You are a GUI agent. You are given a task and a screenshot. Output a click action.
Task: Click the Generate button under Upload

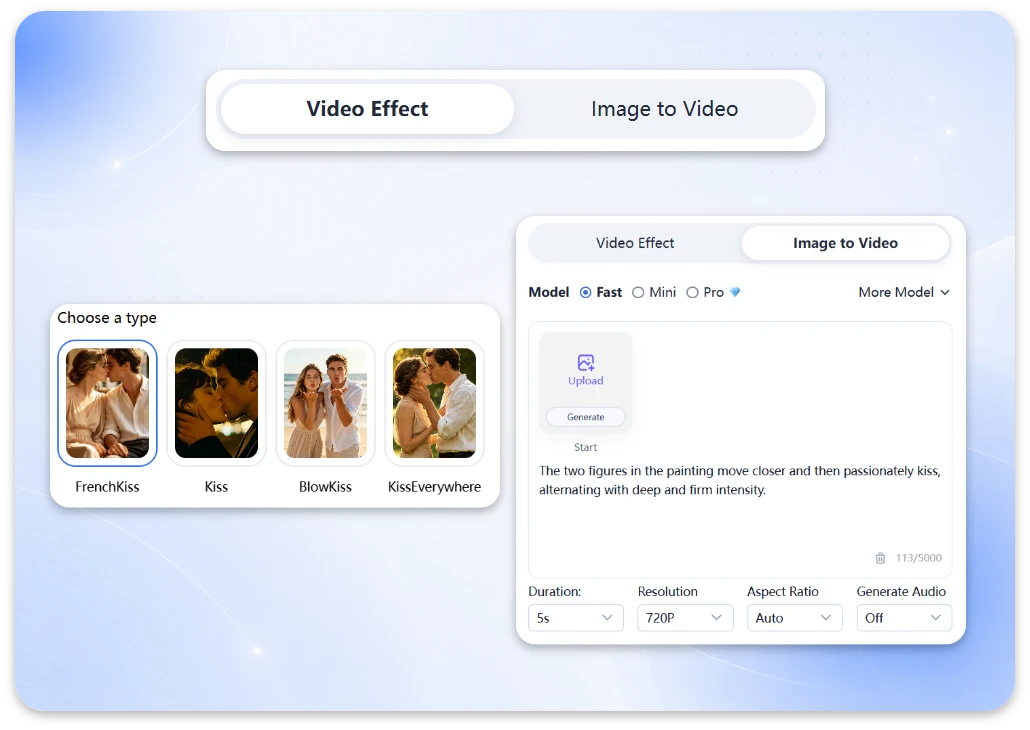point(585,417)
